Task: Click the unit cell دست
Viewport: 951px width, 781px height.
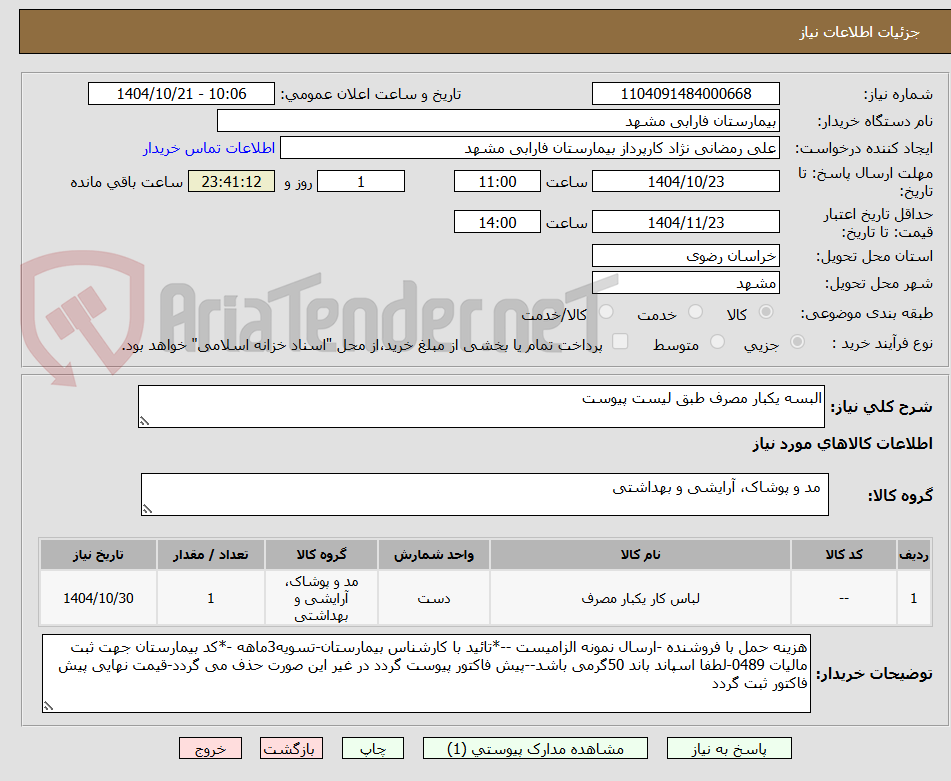Action: pos(434,598)
